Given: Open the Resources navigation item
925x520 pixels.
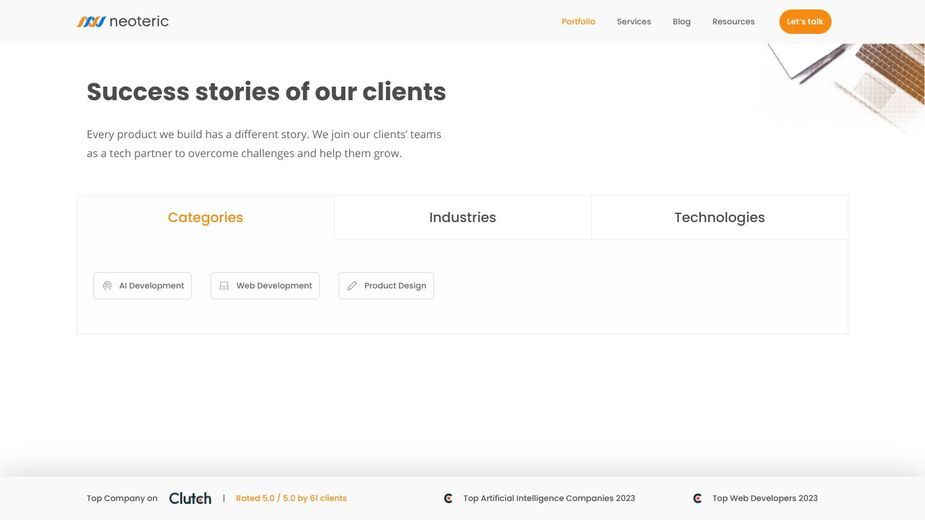Looking at the screenshot, I should pyautogui.click(x=733, y=21).
